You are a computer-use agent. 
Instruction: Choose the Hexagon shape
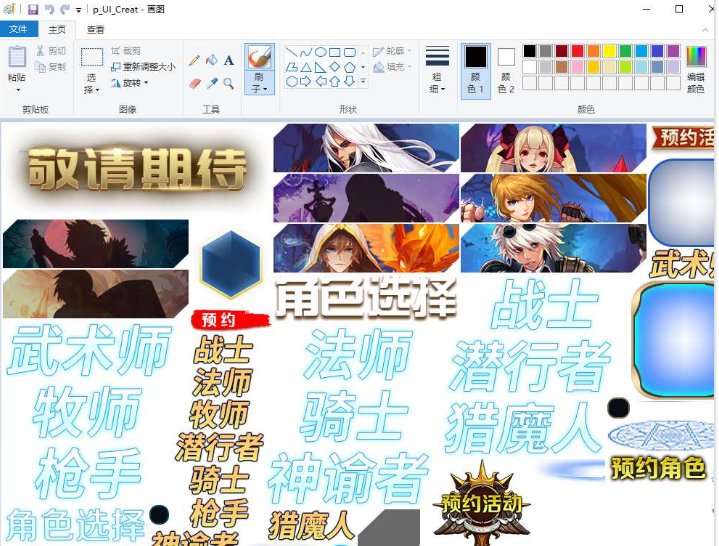pyautogui.click(x=292, y=82)
